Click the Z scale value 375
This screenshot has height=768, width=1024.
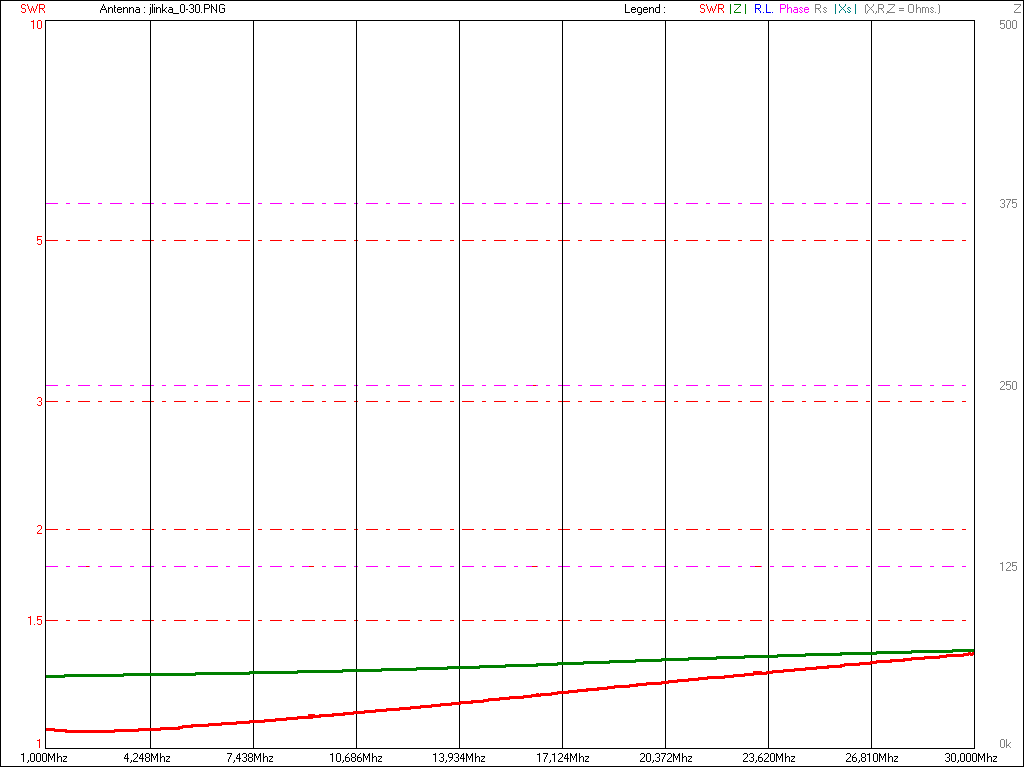coord(1008,204)
